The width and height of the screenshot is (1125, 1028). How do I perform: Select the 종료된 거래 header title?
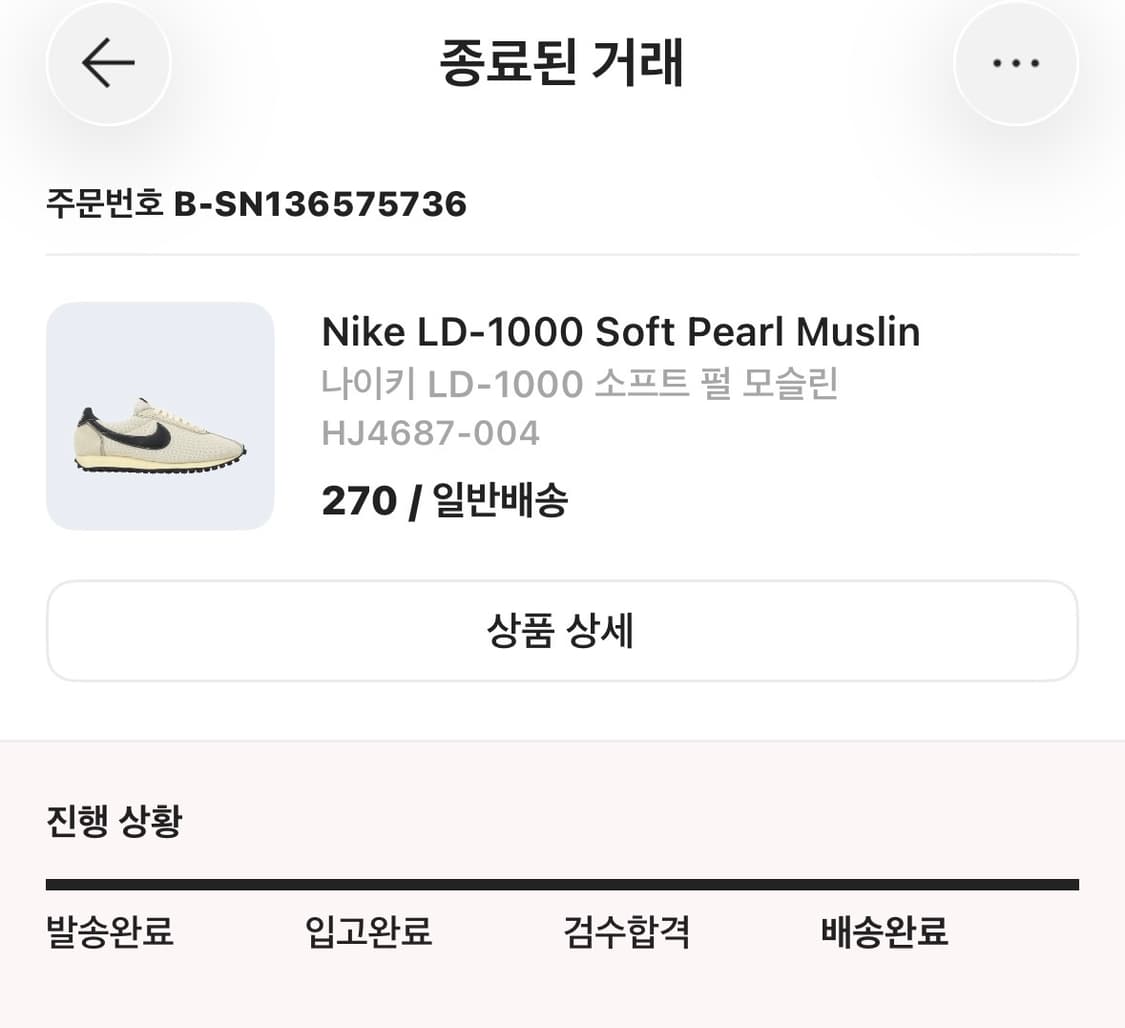562,60
